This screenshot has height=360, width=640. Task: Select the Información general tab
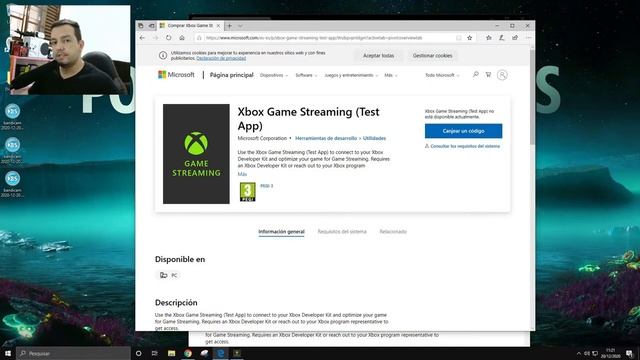(281, 231)
